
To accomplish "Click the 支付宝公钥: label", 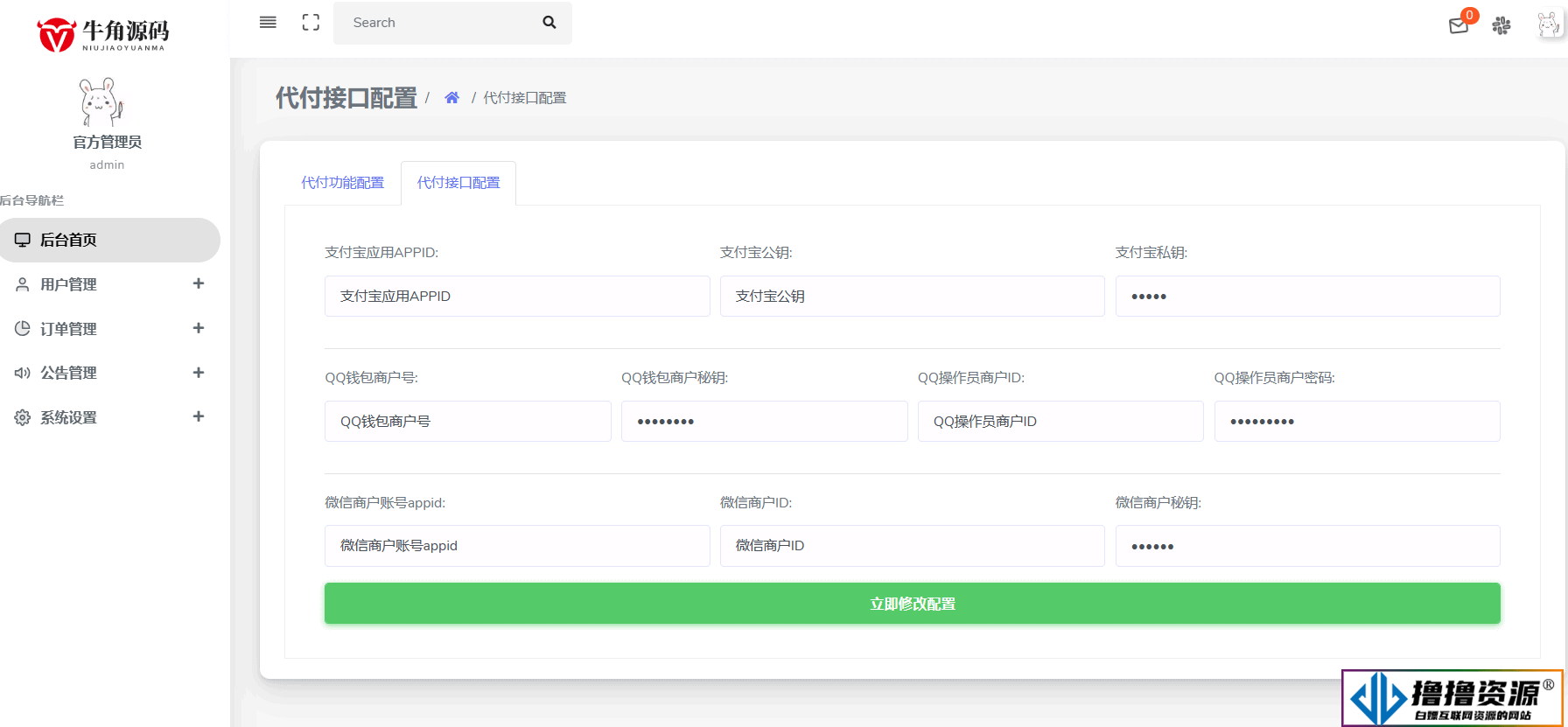I will [x=756, y=253].
